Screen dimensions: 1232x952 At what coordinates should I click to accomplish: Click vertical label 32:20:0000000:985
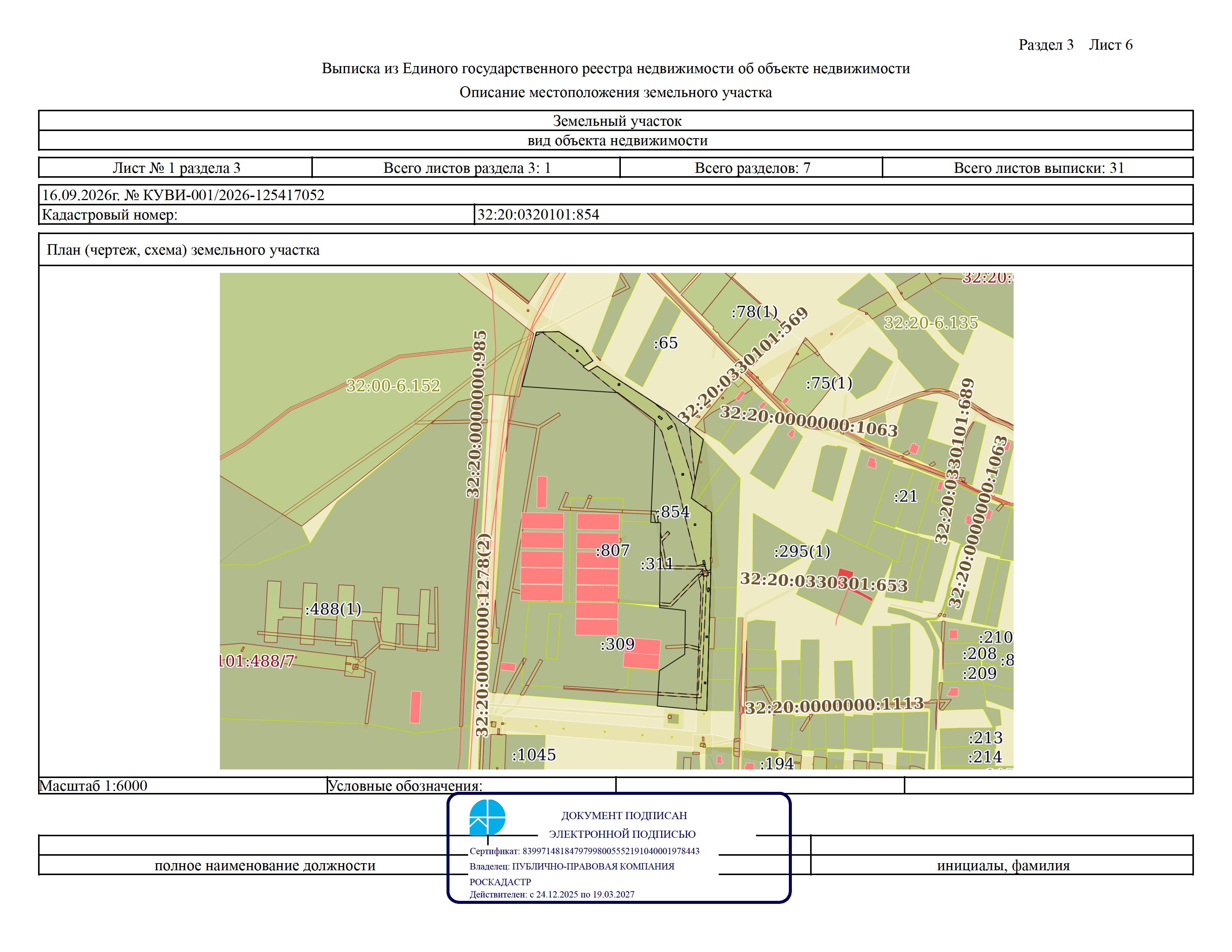477,414
